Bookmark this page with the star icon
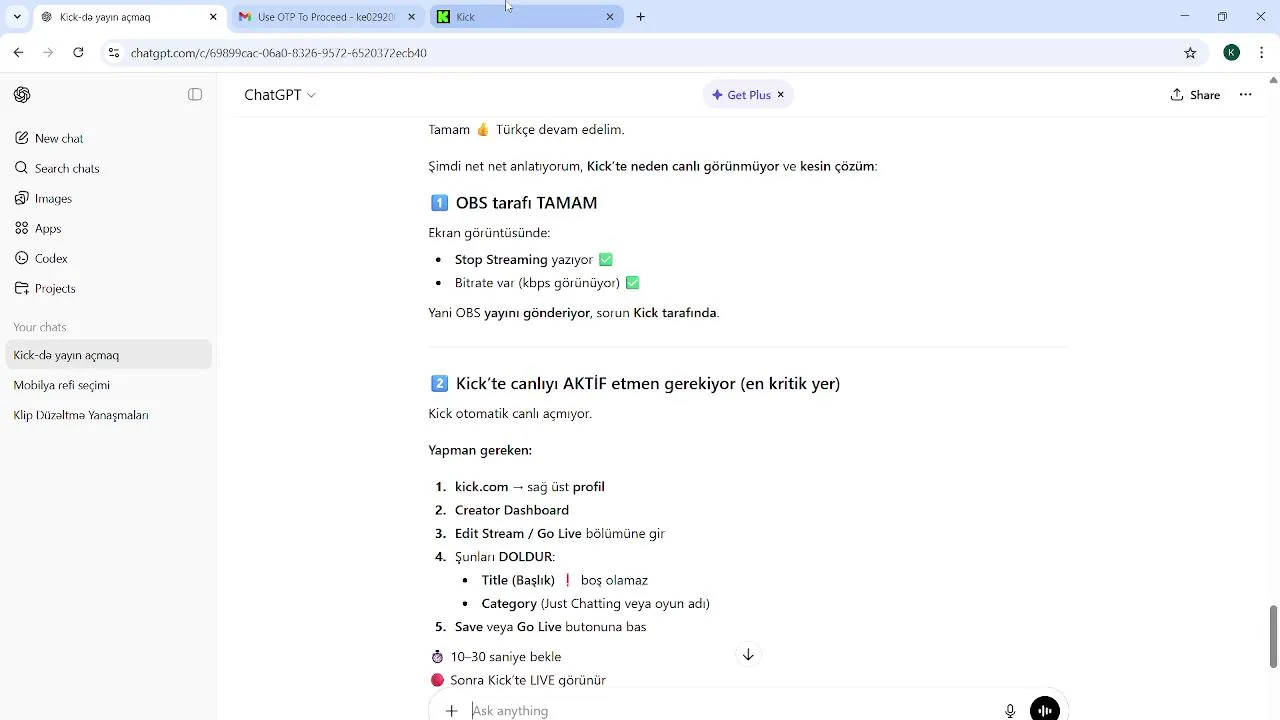This screenshot has height=720, width=1280. pos(1190,53)
